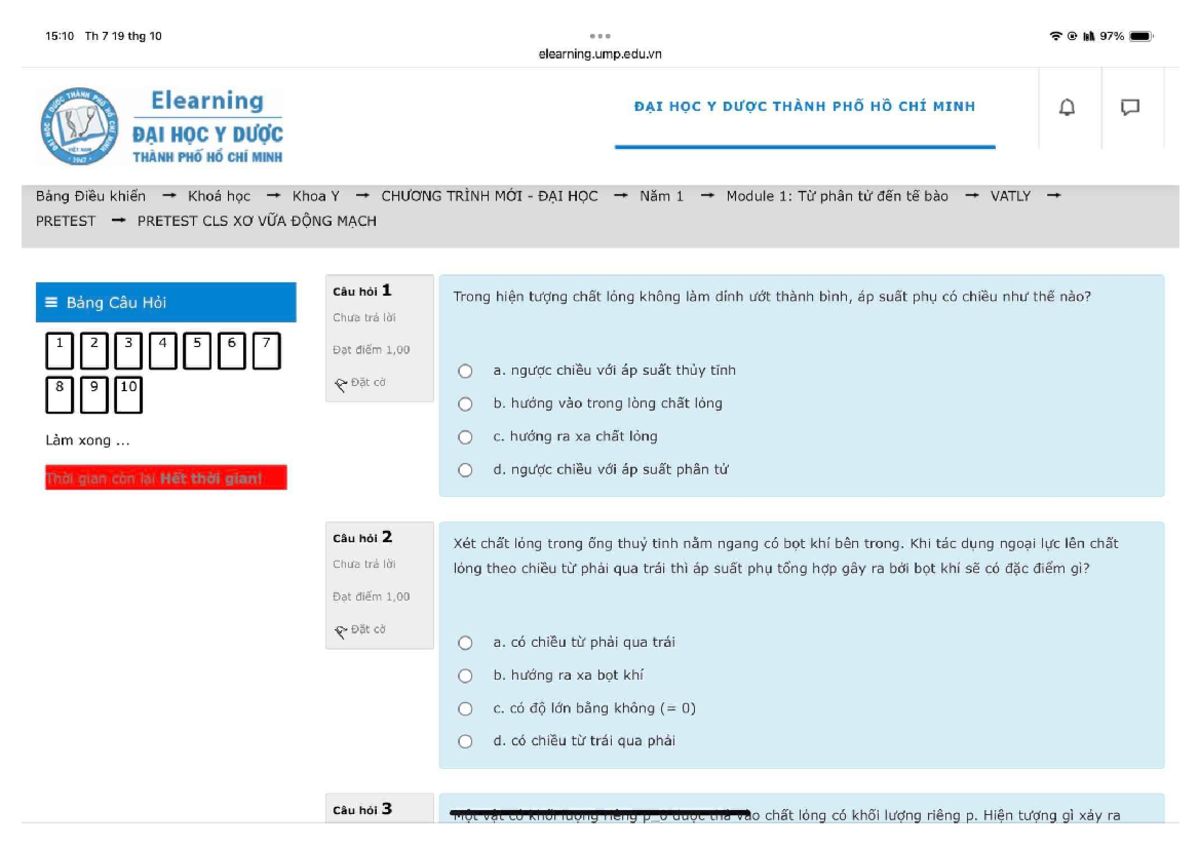This screenshot has height=848, width=1200.
Task: Click the Câu hỏi 3 label
Action: tap(362, 810)
